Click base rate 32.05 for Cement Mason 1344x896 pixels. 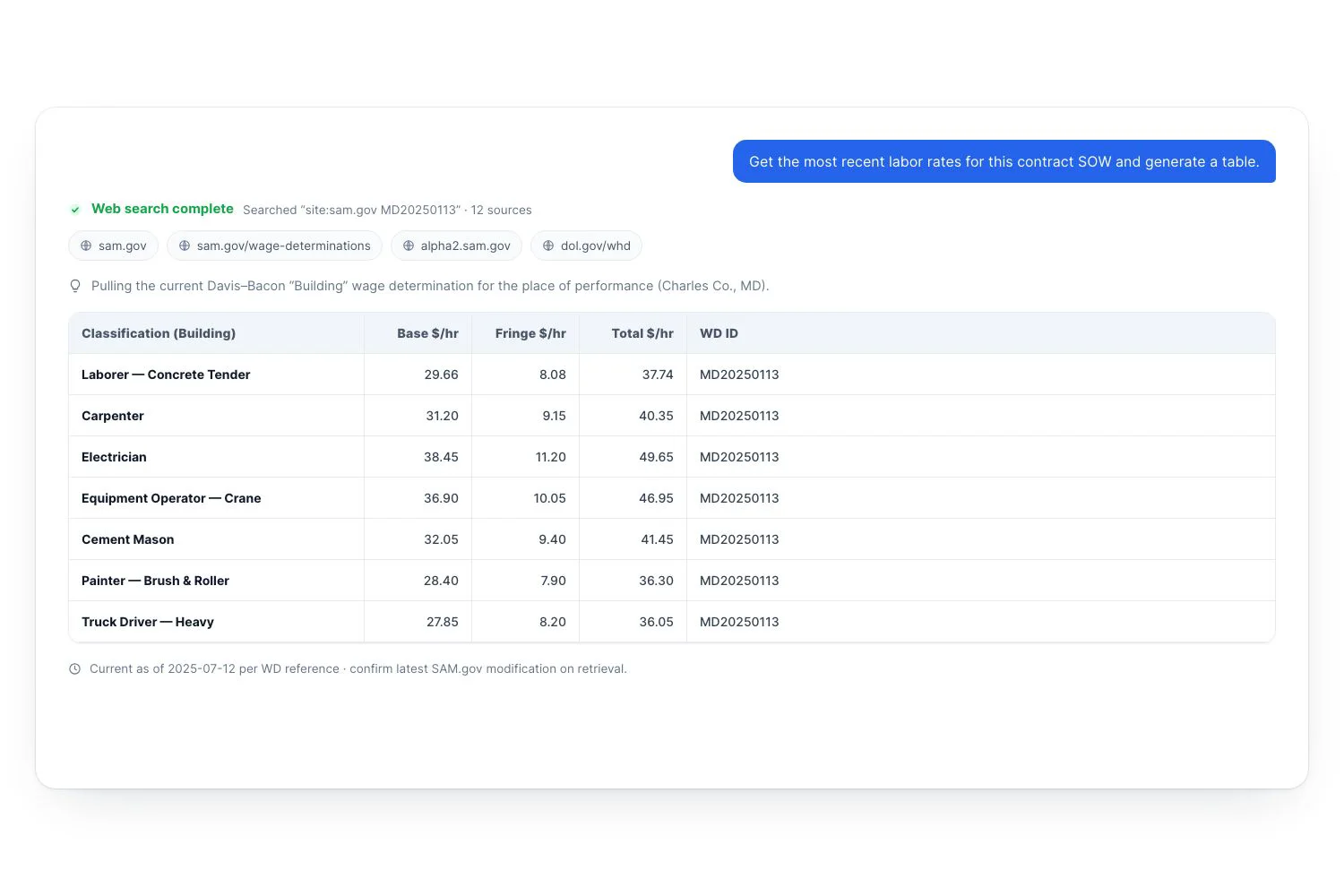coord(441,539)
